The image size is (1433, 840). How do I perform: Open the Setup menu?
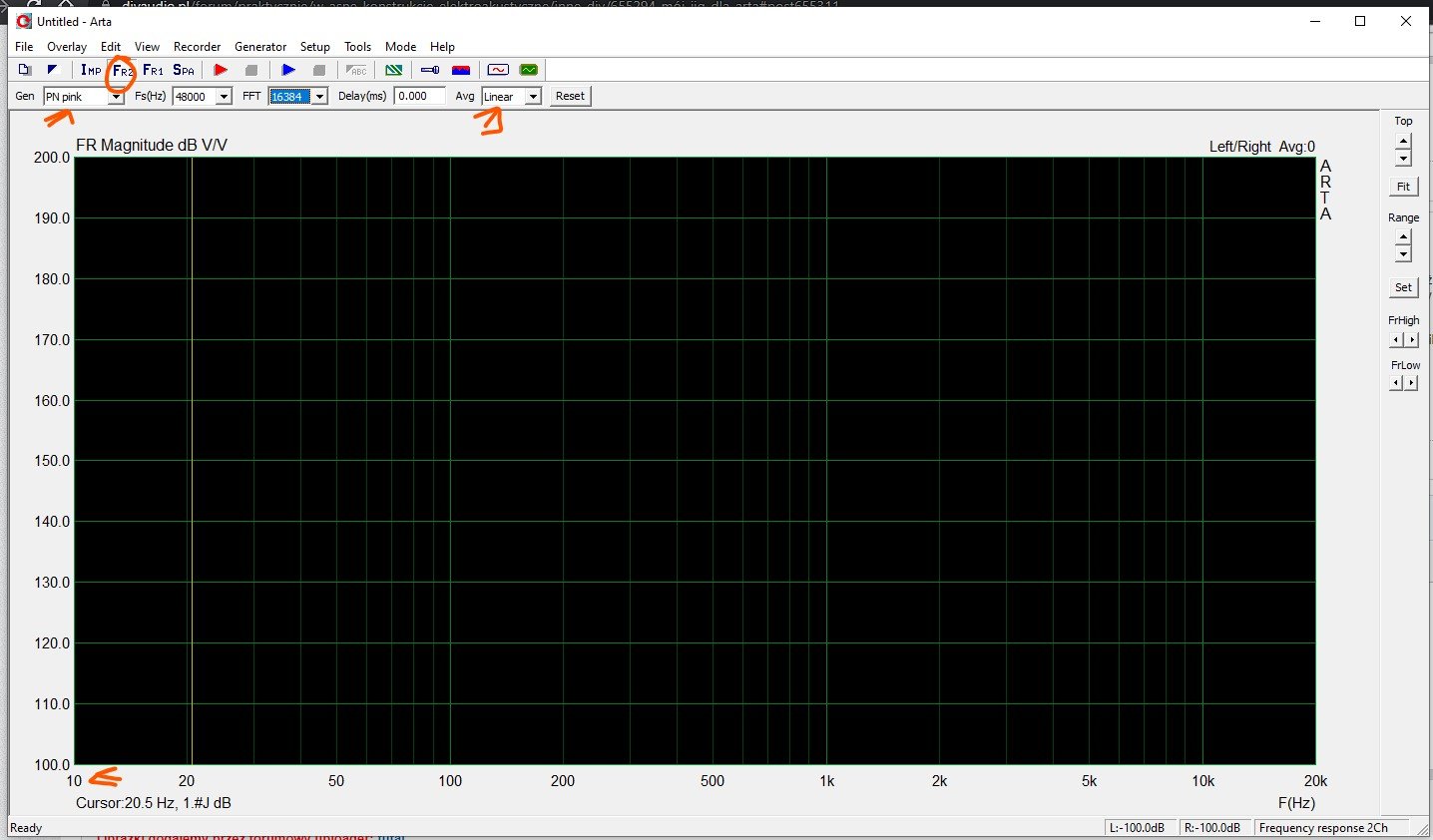[x=315, y=47]
